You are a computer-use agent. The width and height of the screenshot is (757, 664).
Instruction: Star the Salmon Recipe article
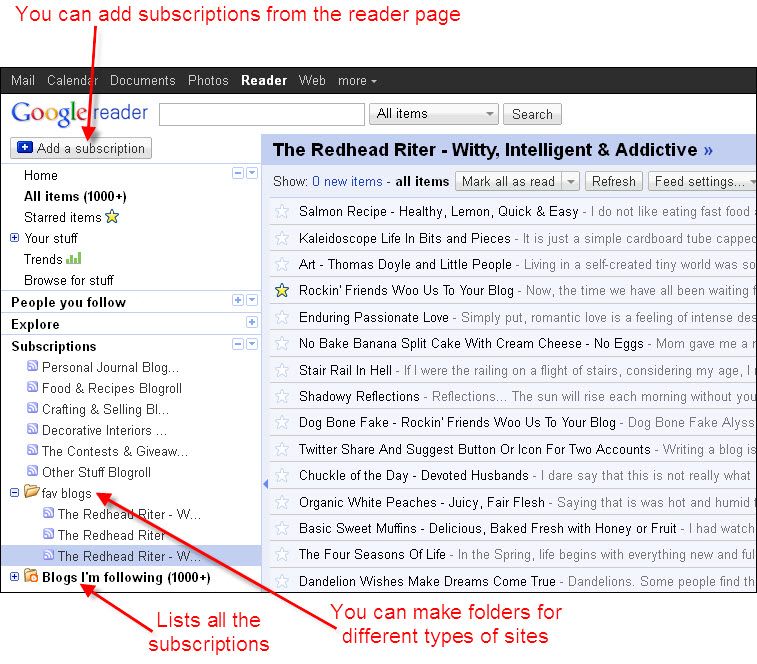pos(281,212)
